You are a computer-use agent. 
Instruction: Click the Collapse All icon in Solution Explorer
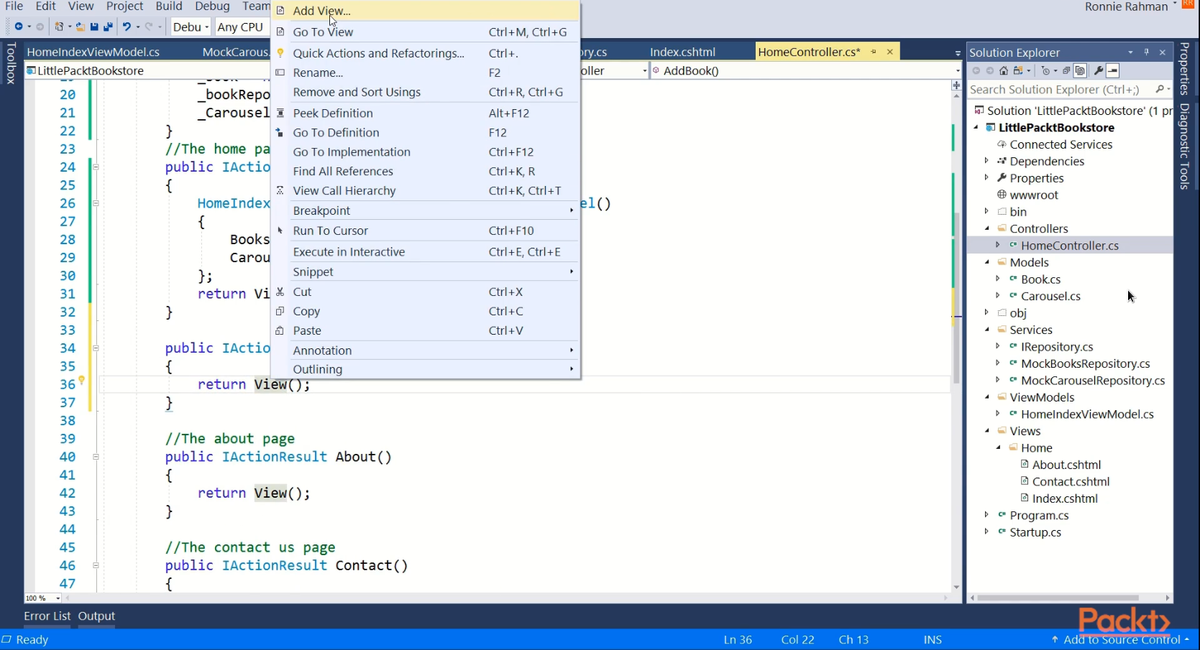click(x=1066, y=71)
